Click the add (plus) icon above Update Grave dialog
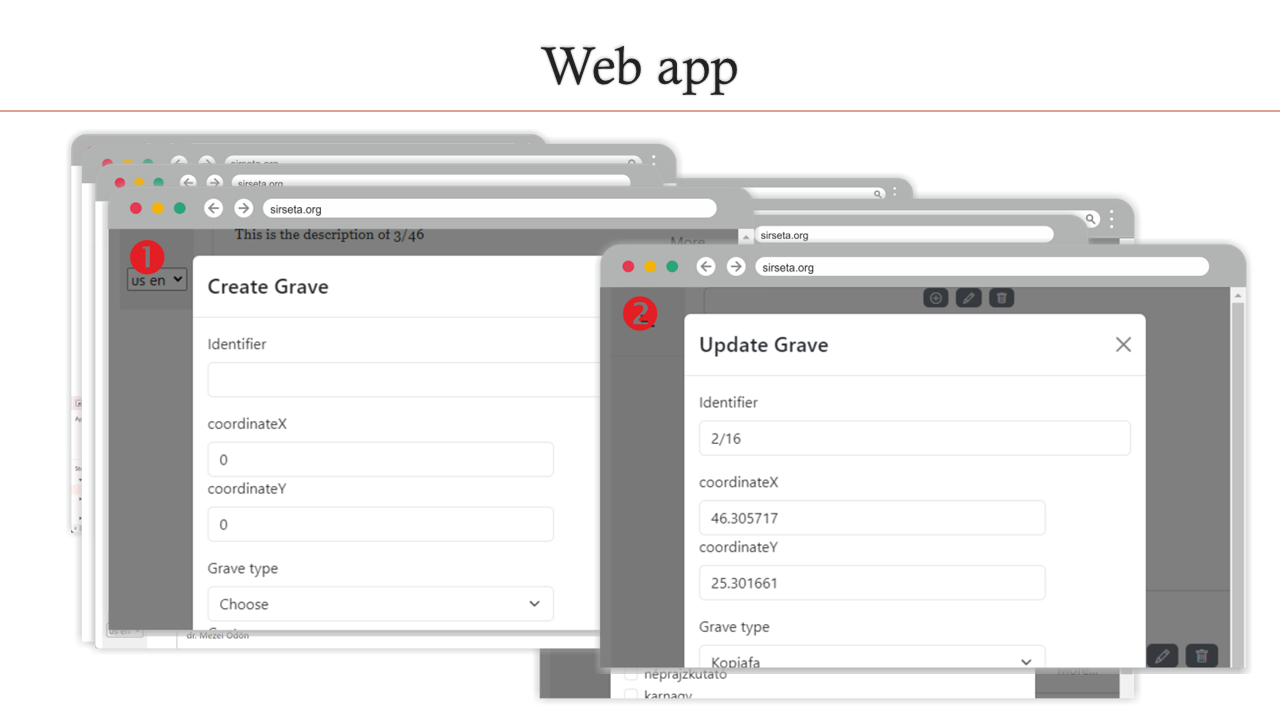Screen dimensions: 1280x720 (x=935, y=298)
